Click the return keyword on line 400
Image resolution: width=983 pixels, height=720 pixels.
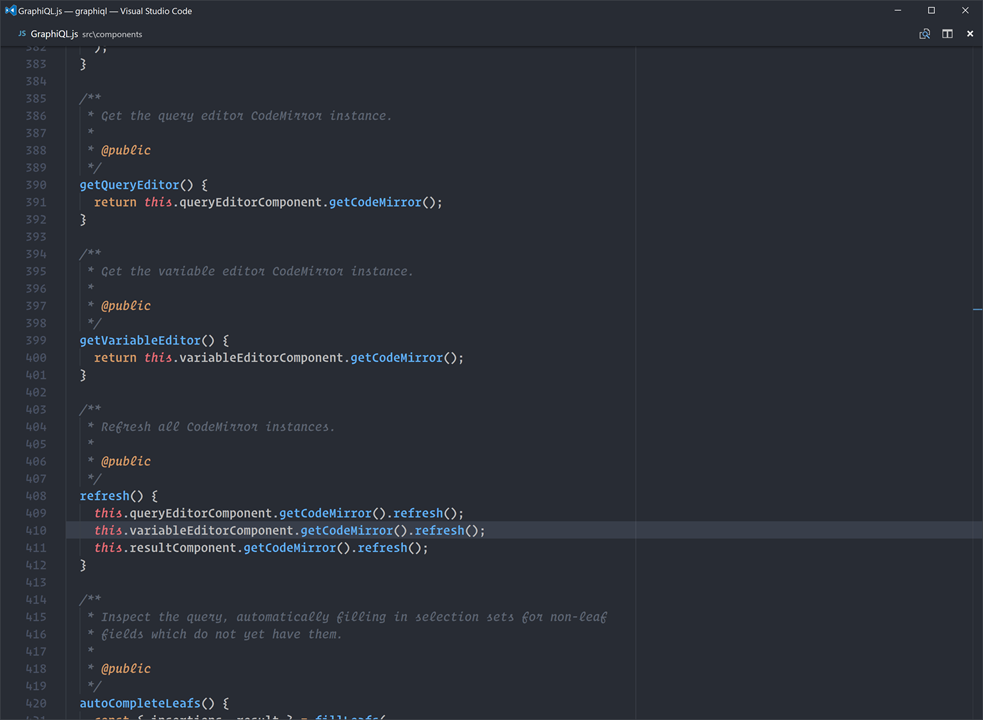(x=115, y=358)
